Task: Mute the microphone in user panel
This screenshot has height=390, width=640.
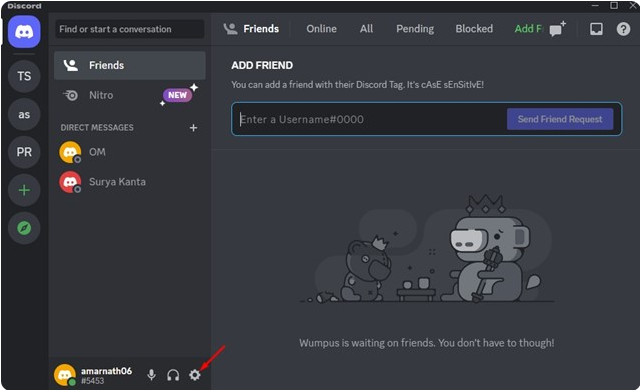Action: click(x=151, y=375)
